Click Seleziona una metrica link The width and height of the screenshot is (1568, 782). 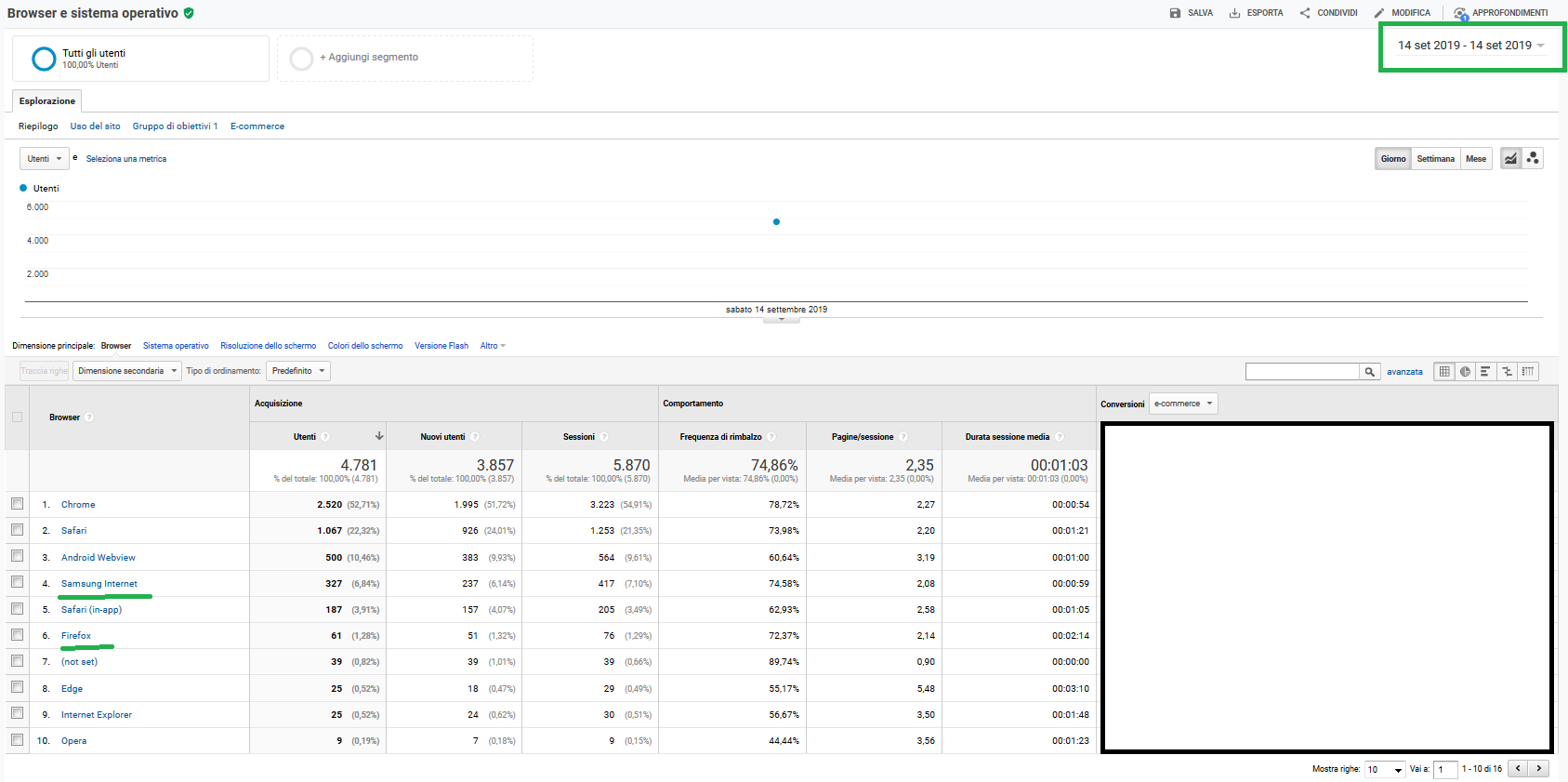(x=126, y=159)
